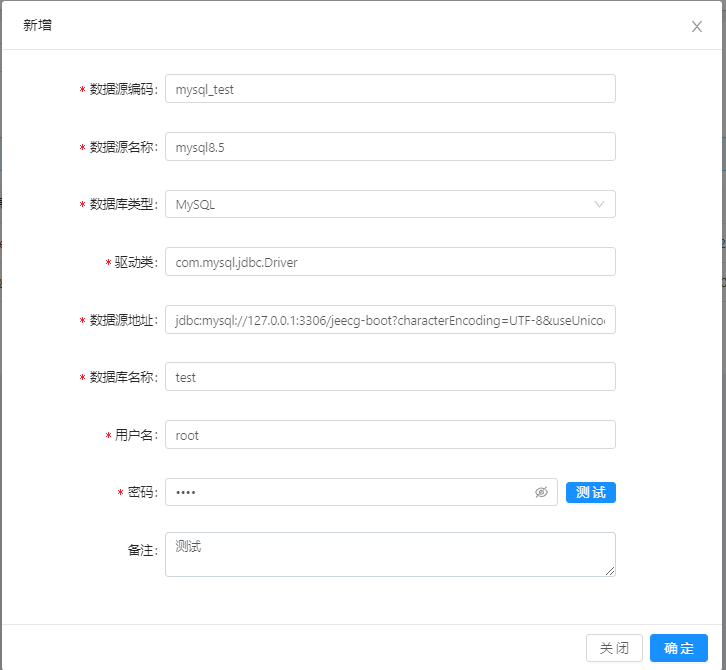Focus the 数据库名称 field containing test
Image resolution: width=726 pixels, height=670 pixels.
click(x=390, y=377)
